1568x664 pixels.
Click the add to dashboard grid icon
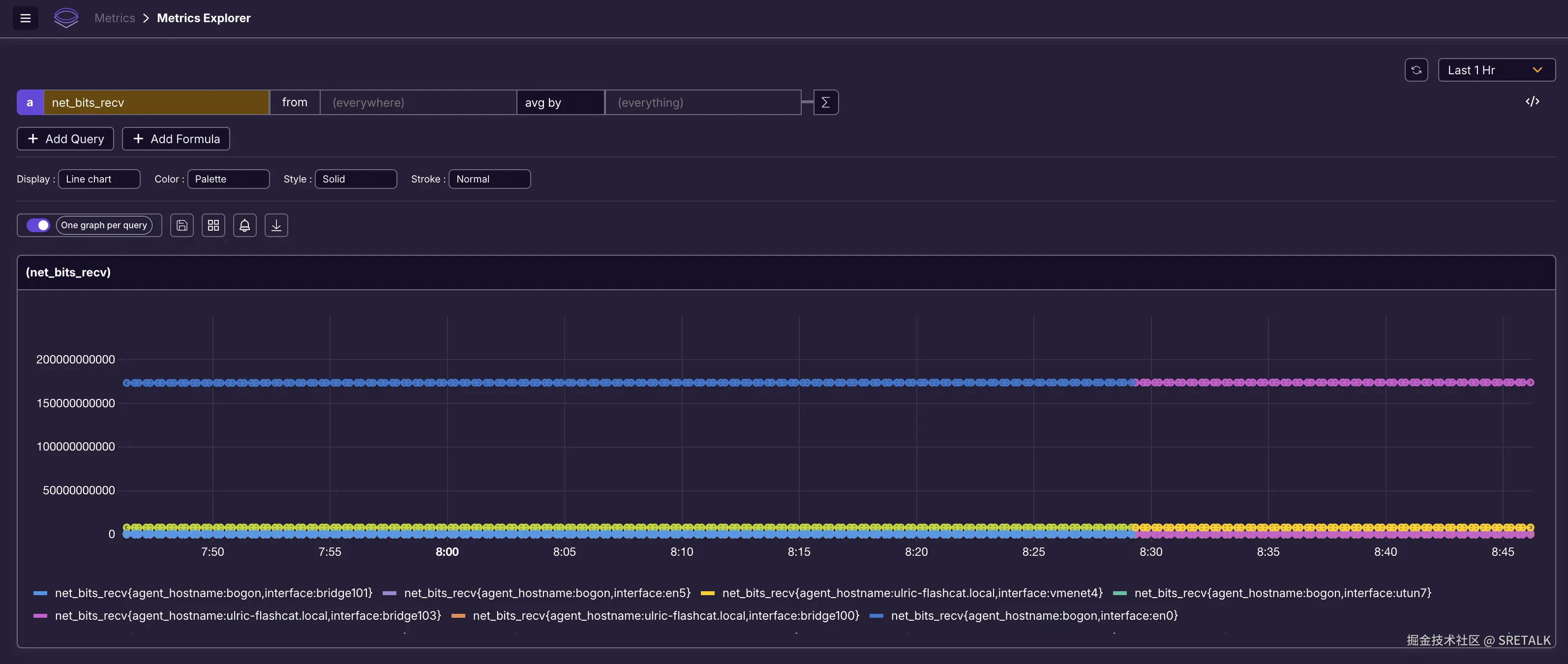tap(213, 225)
